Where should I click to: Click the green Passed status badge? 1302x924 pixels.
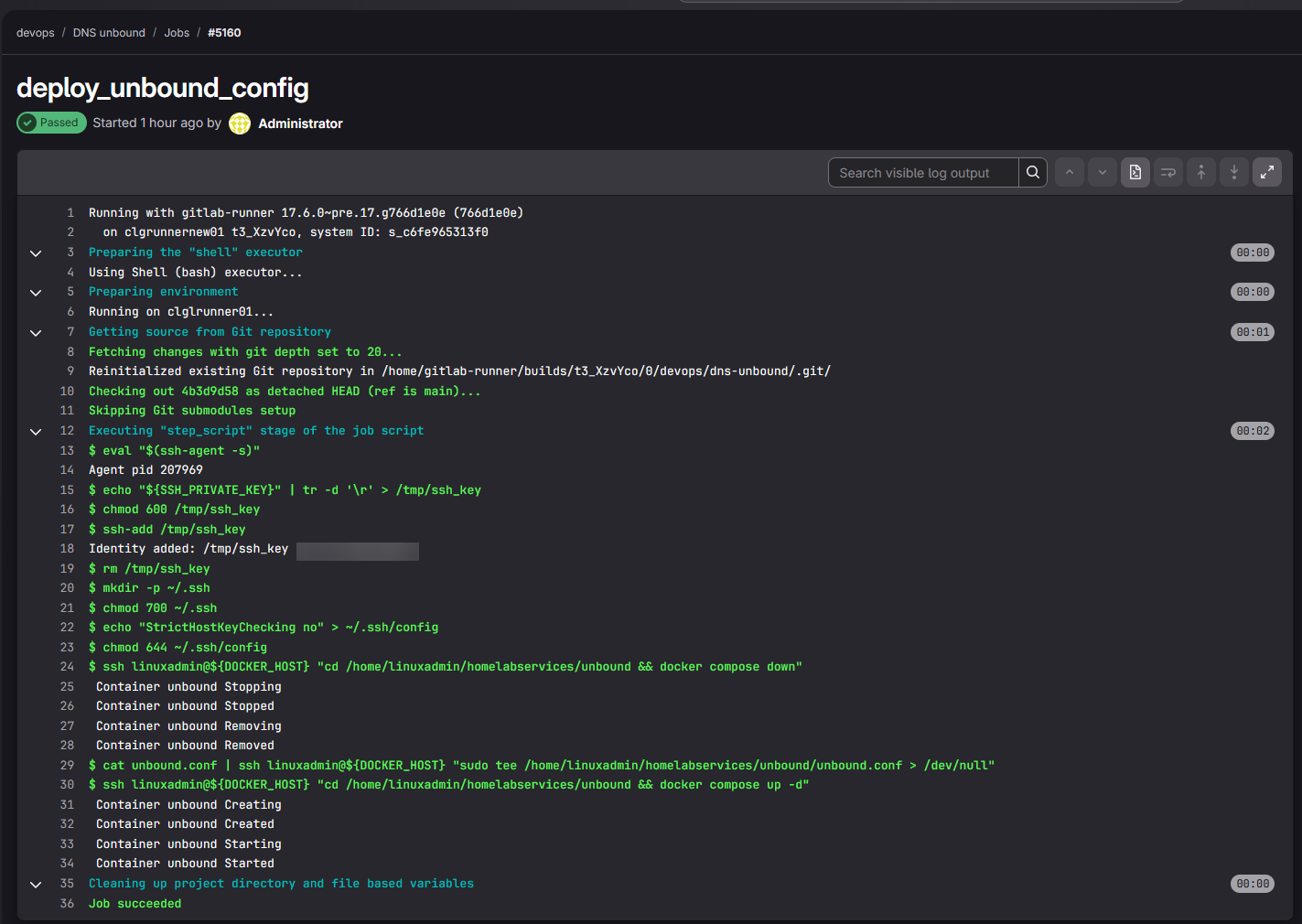tap(51, 123)
